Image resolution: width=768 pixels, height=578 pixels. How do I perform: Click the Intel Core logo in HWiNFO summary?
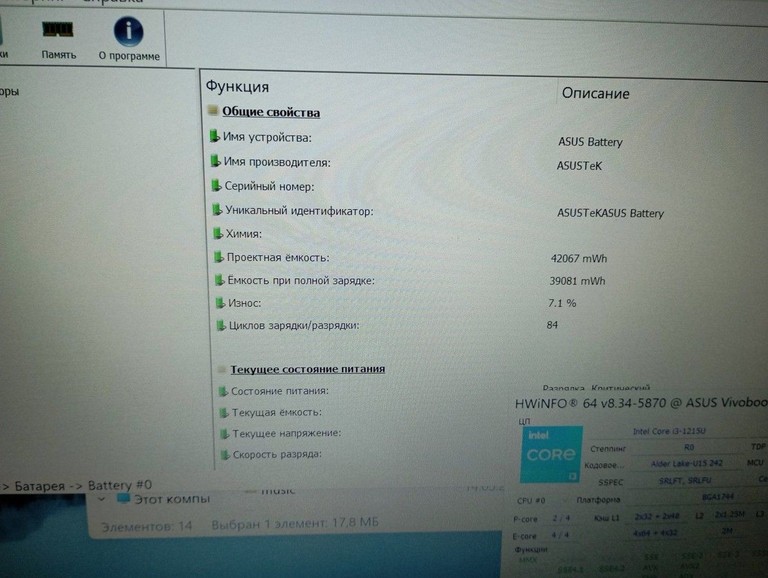click(x=551, y=454)
